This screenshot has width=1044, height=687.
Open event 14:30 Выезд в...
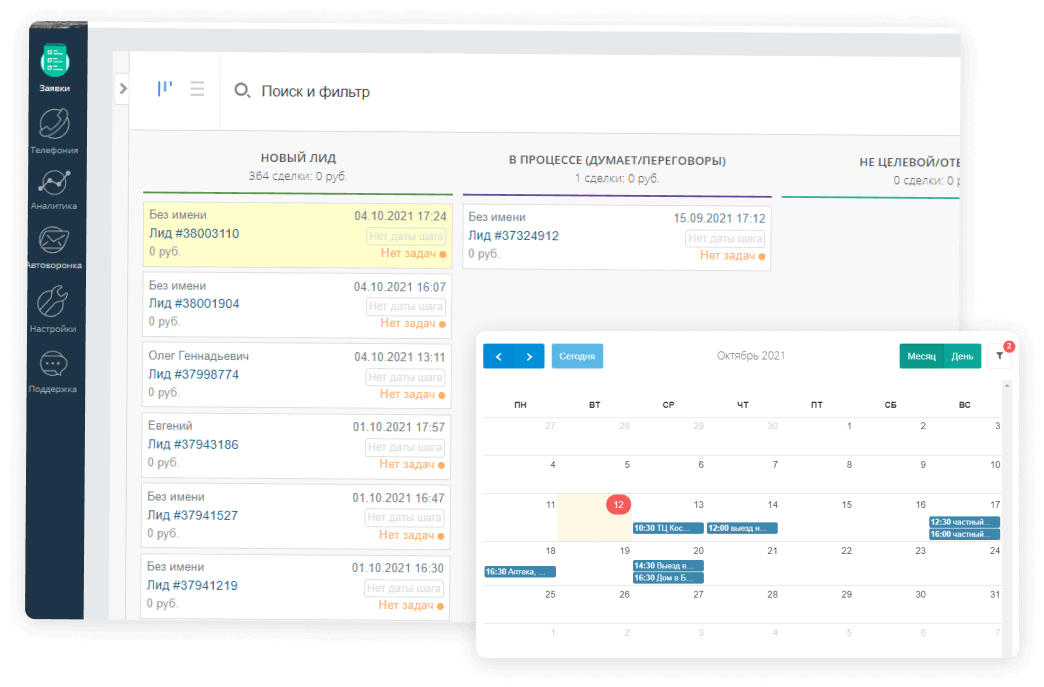668,565
